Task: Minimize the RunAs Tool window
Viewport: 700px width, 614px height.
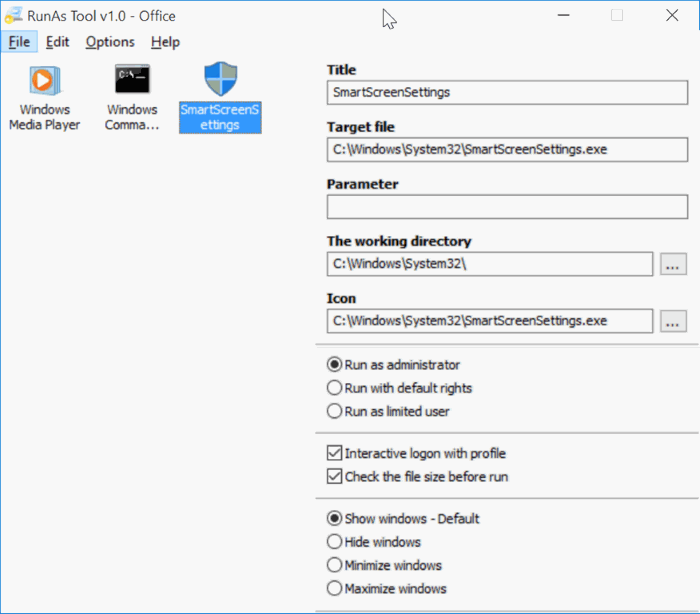Action: 563,16
